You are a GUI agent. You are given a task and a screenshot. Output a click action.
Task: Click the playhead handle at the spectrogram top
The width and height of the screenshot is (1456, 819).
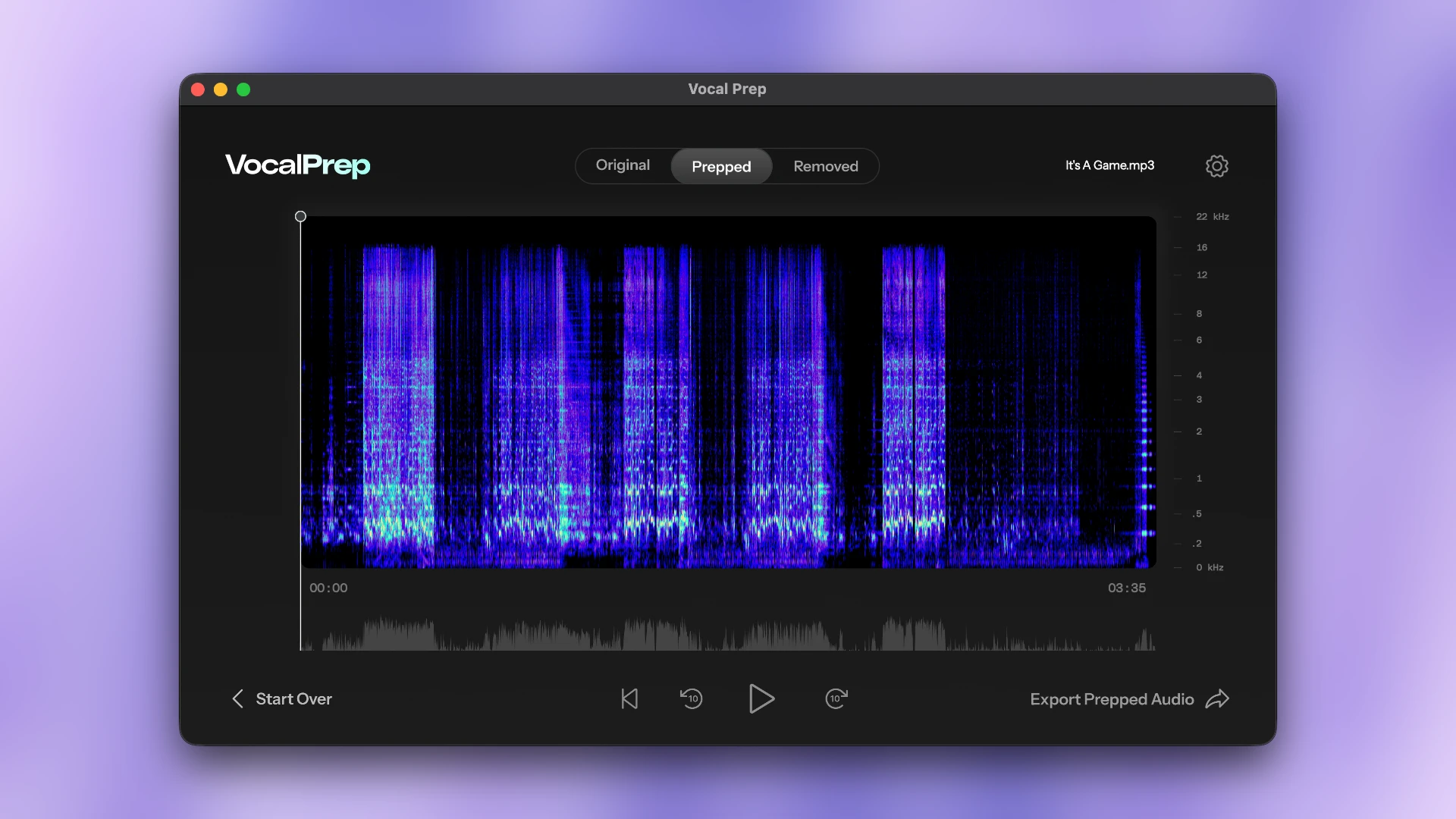(300, 216)
